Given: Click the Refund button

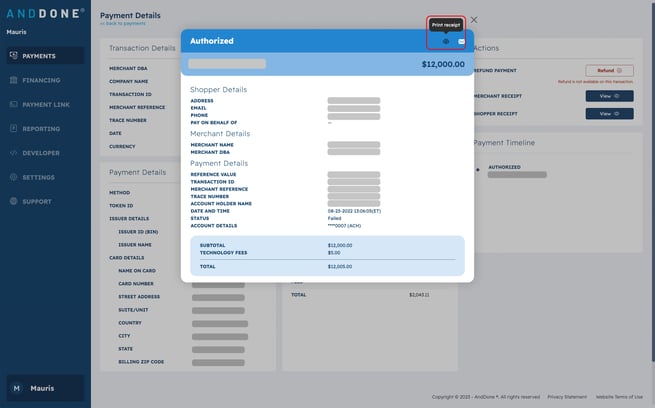Looking at the screenshot, I should [609, 70].
